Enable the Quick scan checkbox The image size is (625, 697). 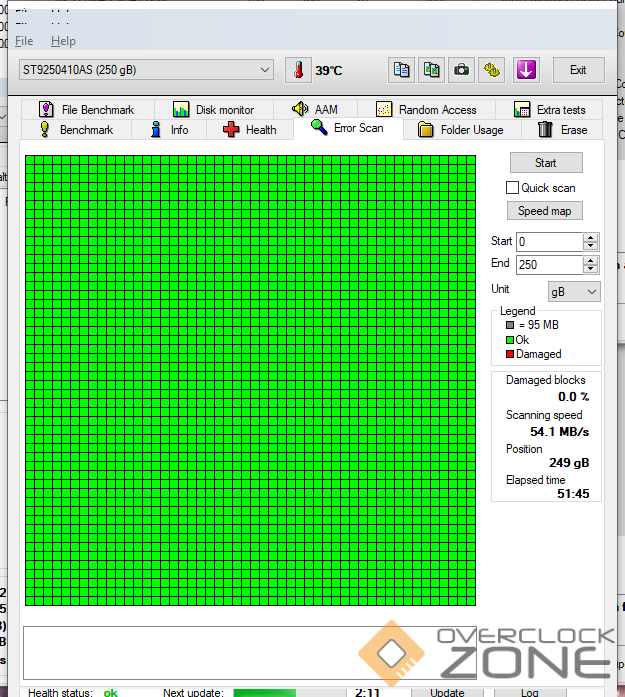click(x=513, y=188)
